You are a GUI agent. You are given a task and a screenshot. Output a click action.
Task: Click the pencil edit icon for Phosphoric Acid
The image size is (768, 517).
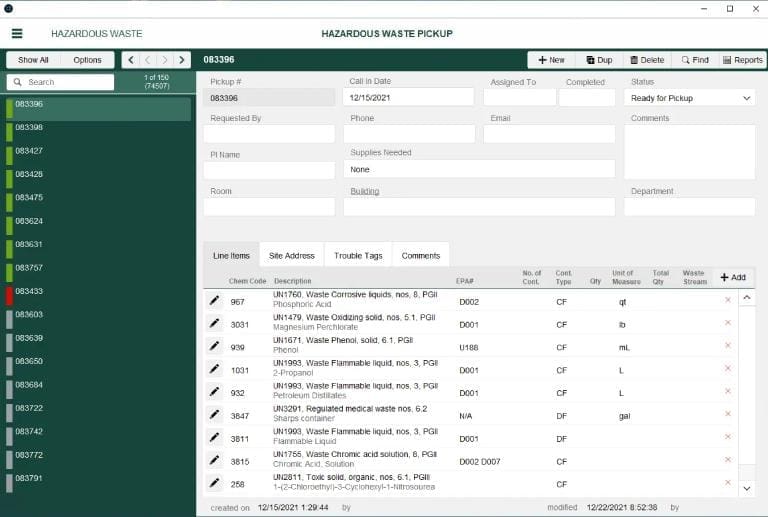click(x=215, y=300)
